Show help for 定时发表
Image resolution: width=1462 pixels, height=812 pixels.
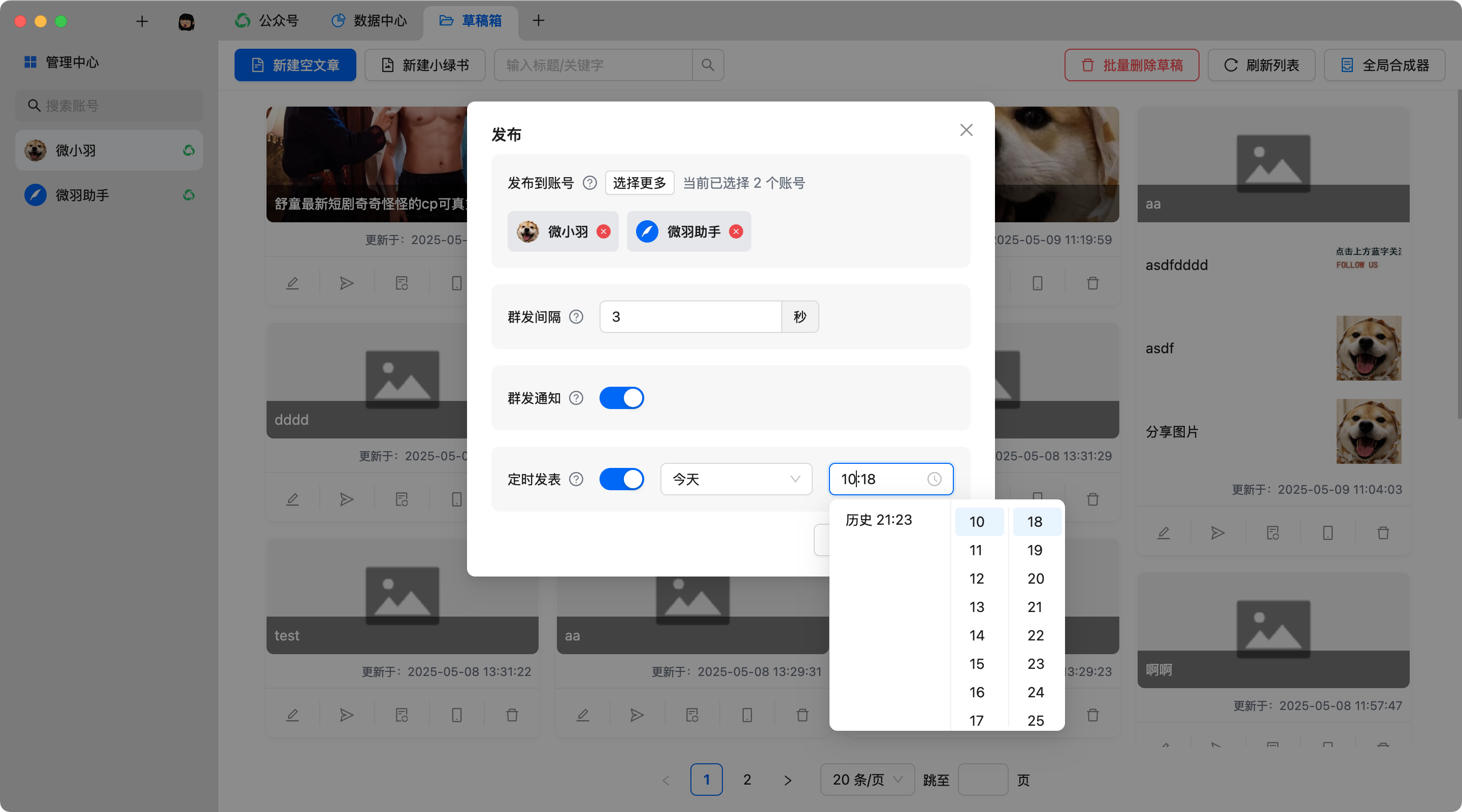pos(576,480)
